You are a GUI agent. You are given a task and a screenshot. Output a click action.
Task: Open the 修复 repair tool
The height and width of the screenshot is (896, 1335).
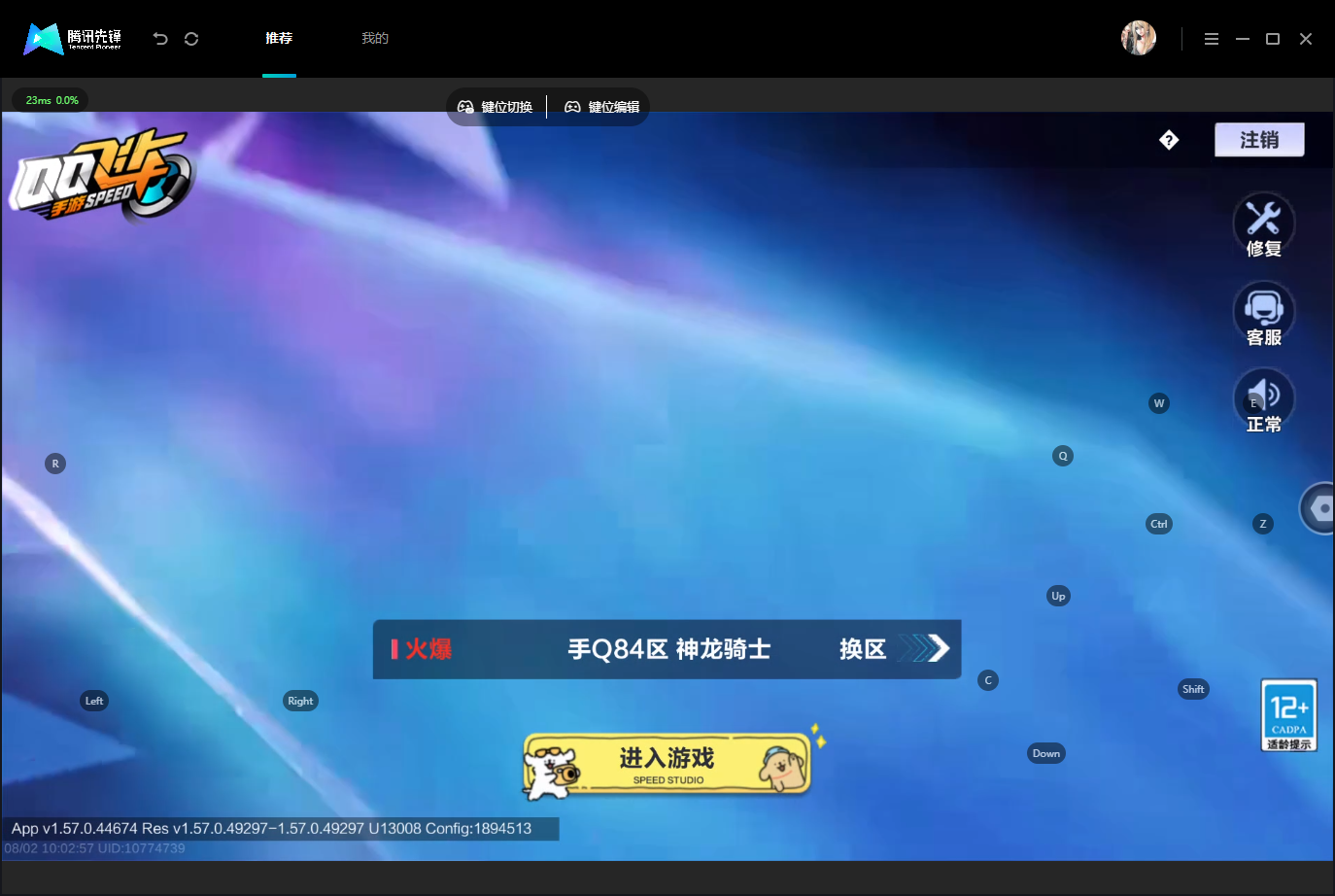coord(1264,225)
